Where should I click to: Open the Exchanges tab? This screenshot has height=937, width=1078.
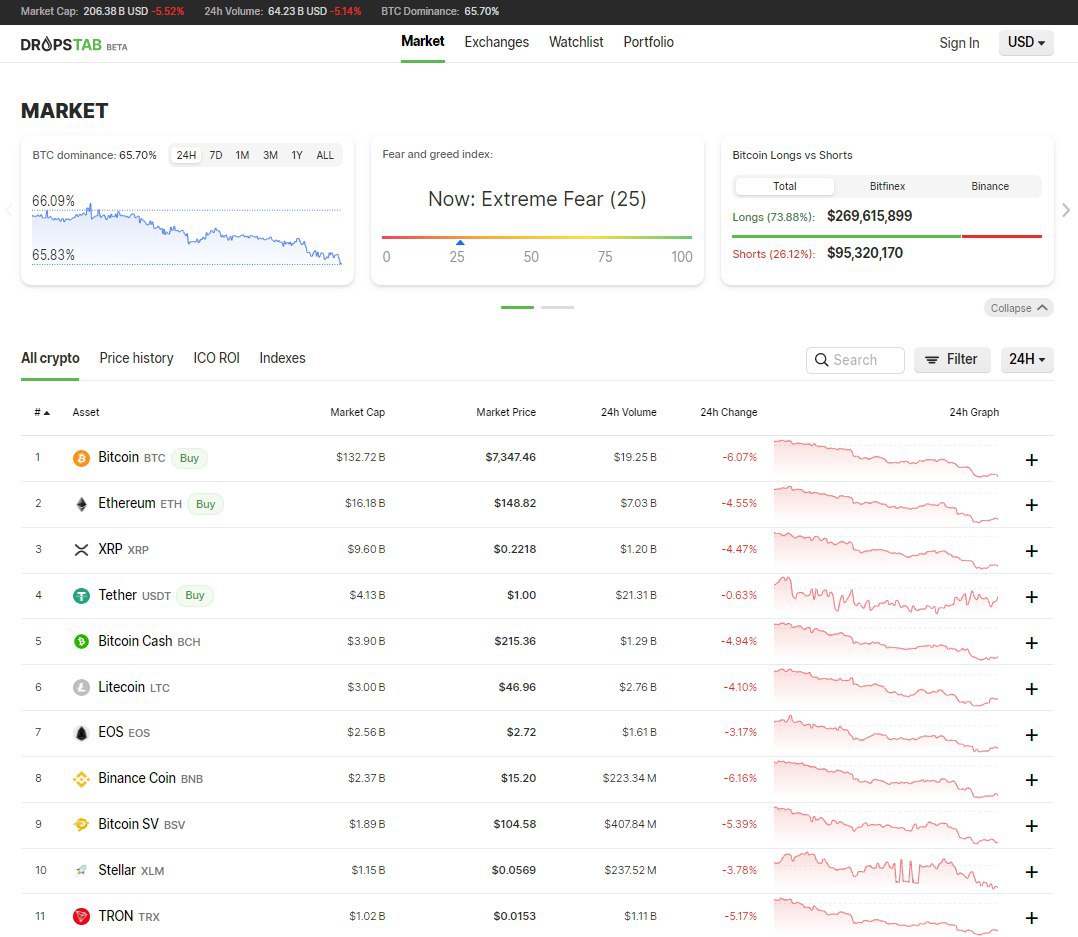pos(496,42)
